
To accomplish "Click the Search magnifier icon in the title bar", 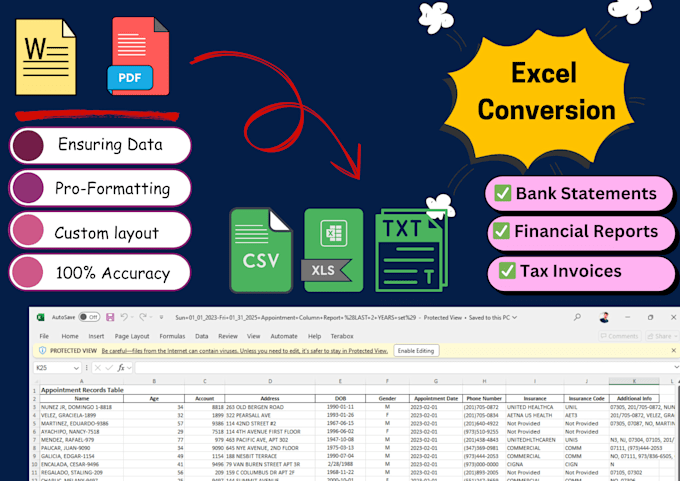I will point(577,317).
